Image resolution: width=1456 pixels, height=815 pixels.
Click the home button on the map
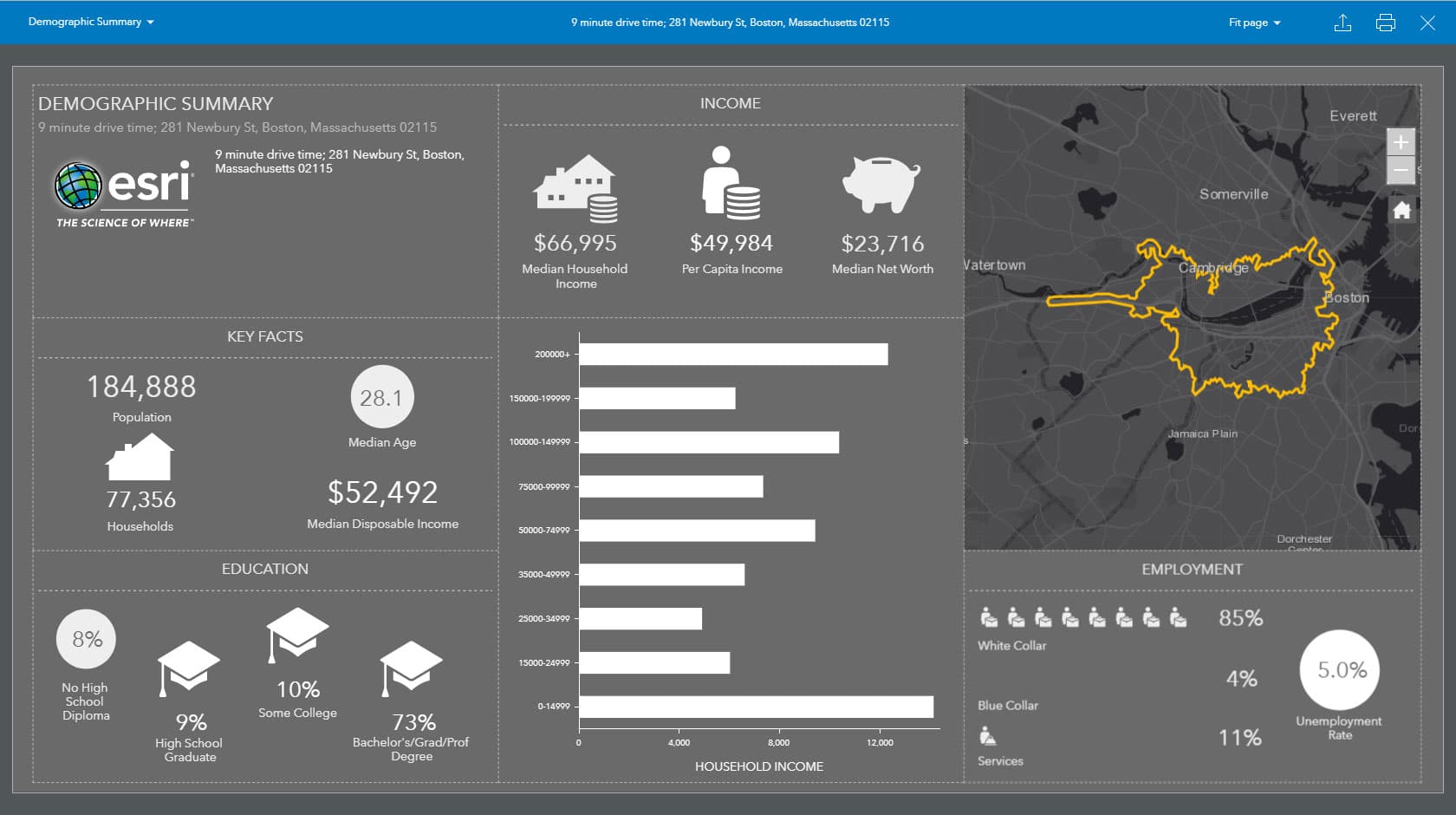[x=1401, y=210]
